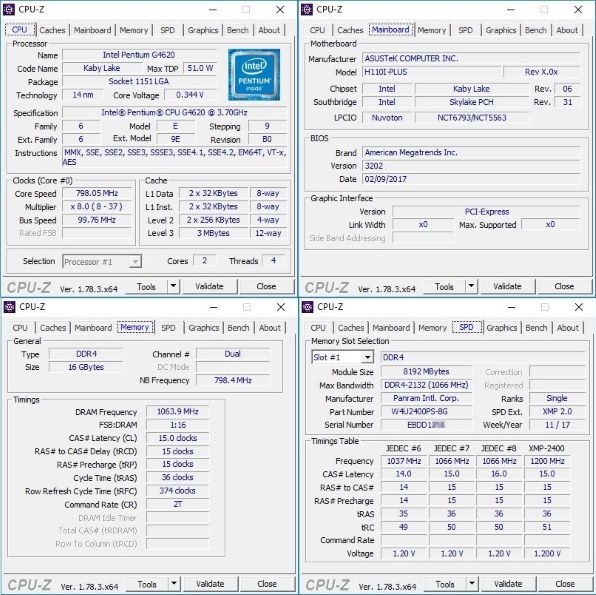Click the Close button in the Memory window

pyautogui.click(x=267, y=584)
